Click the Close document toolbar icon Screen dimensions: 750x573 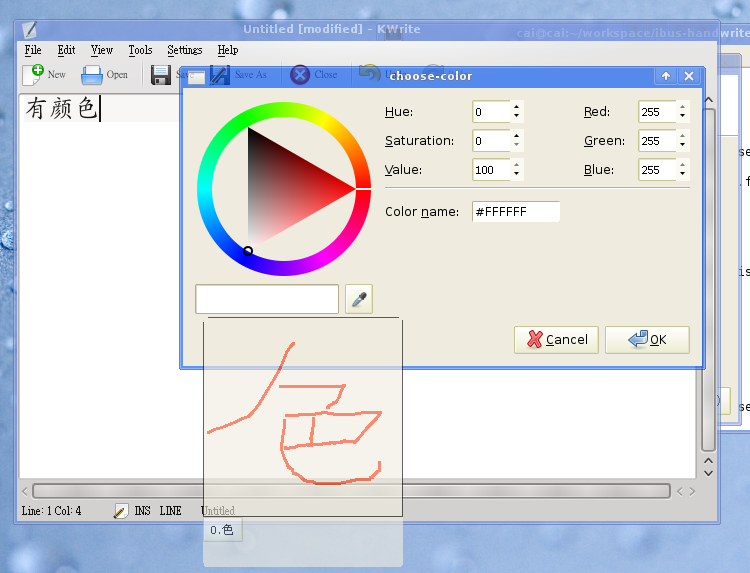tap(300, 74)
